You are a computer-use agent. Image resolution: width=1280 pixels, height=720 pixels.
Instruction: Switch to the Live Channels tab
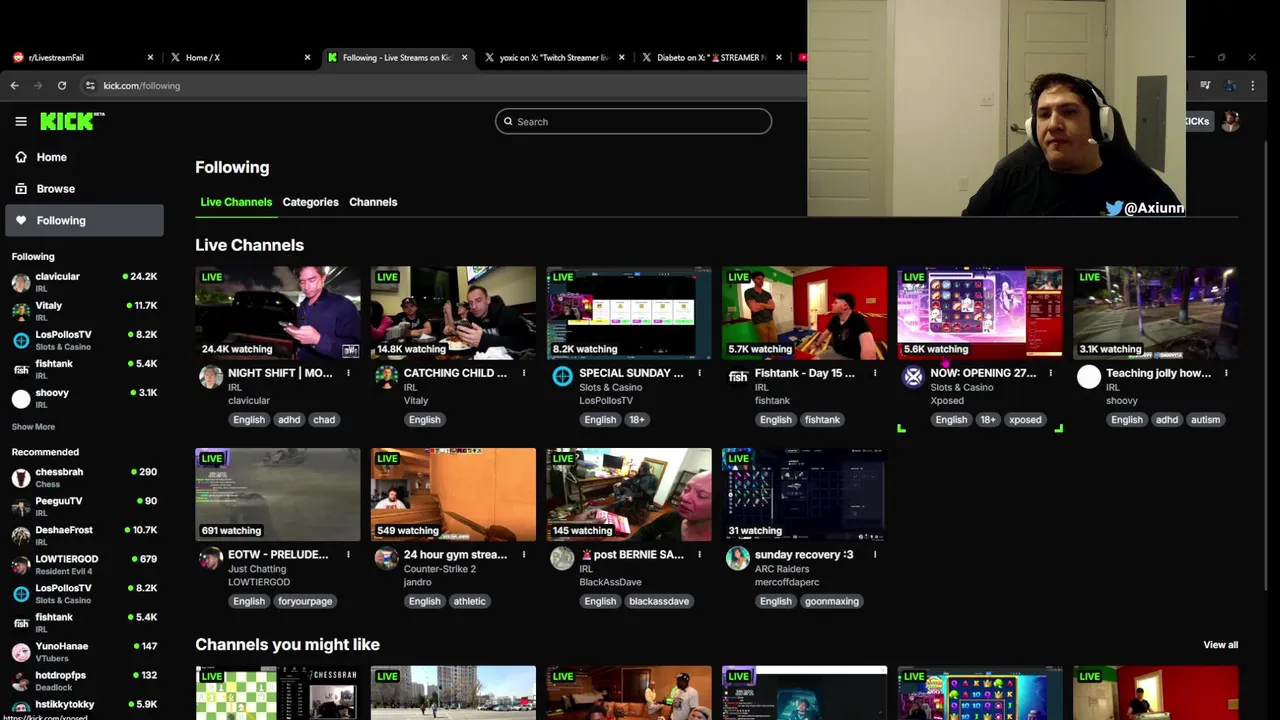point(236,202)
